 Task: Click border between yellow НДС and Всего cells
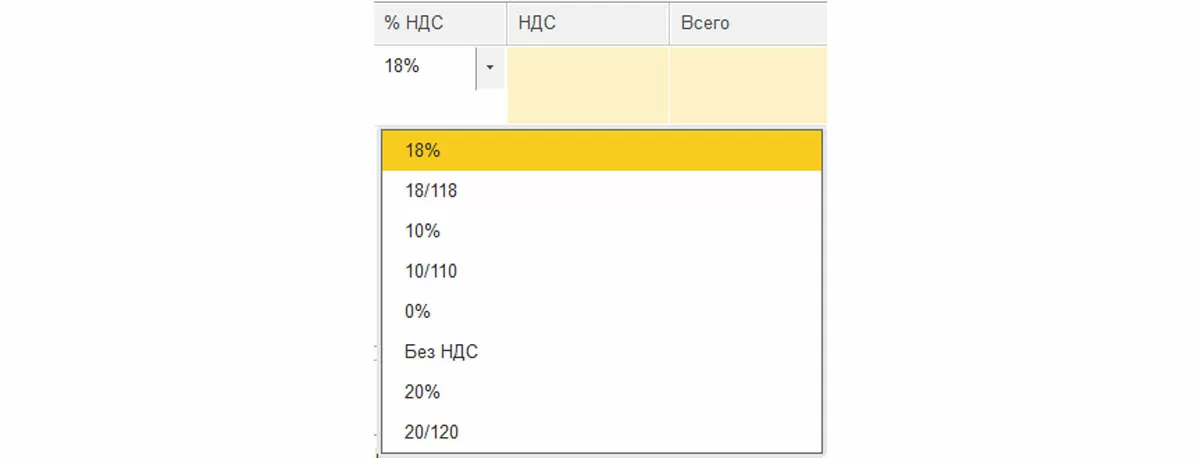[669, 85]
